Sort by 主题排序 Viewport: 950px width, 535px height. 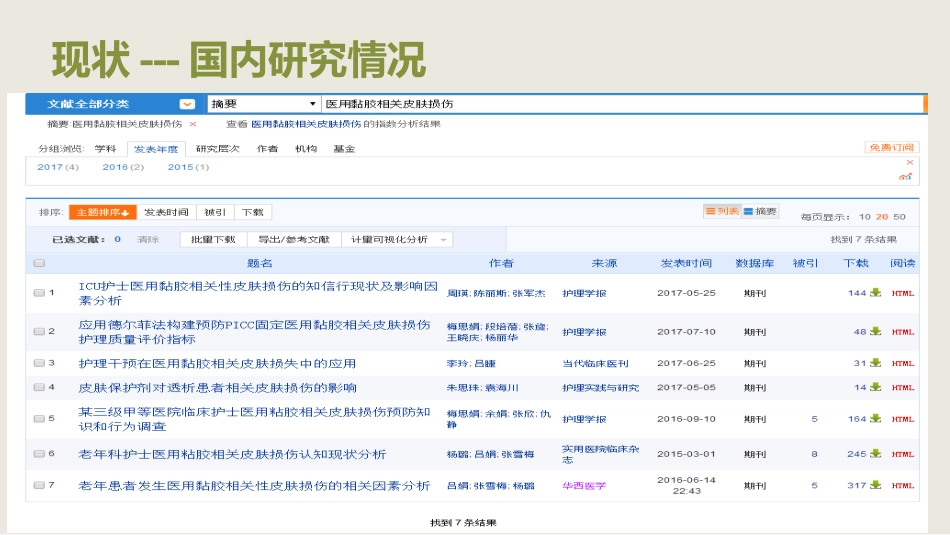pos(102,212)
